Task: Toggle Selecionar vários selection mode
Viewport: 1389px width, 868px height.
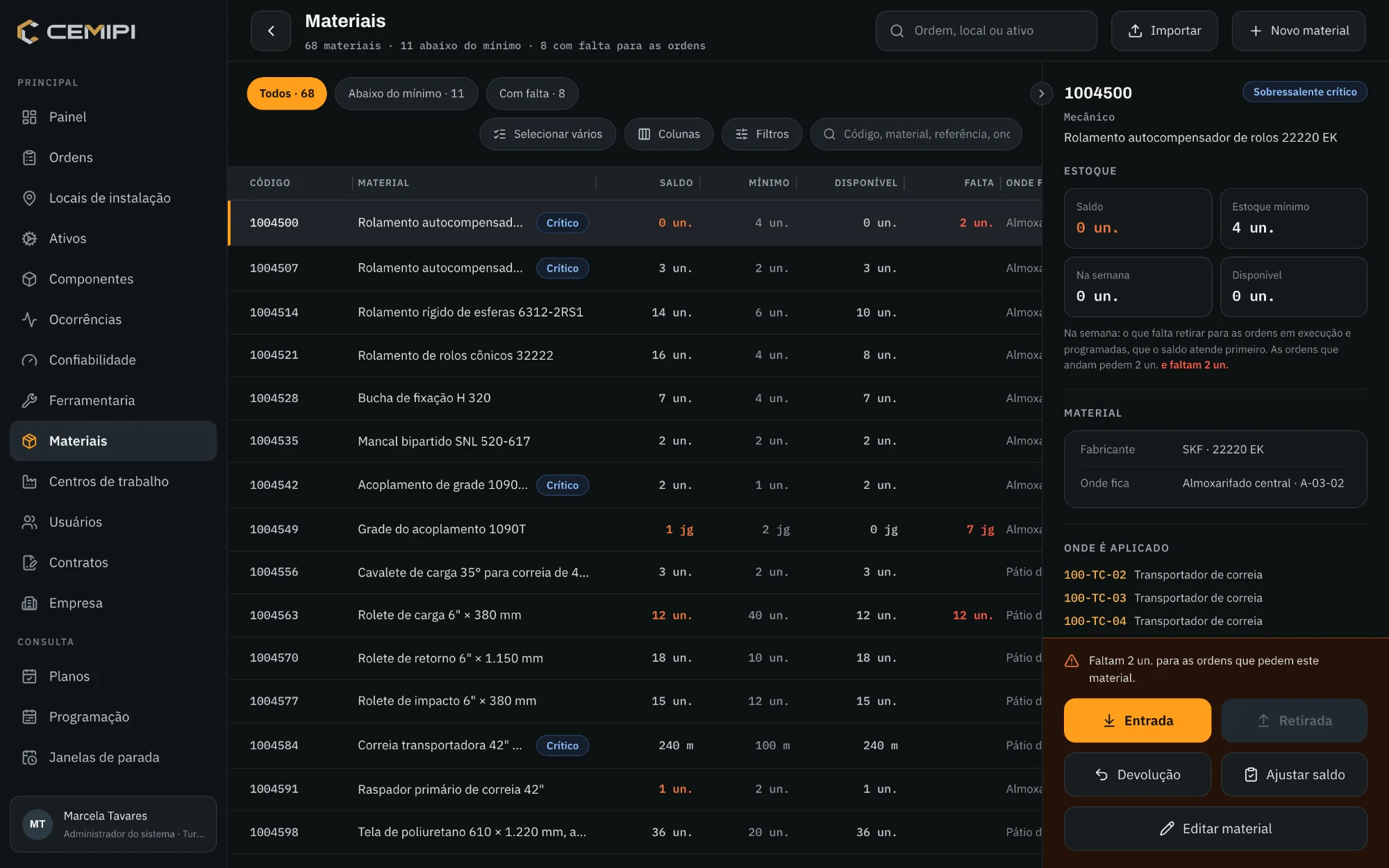Action: pyautogui.click(x=547, y=134)
